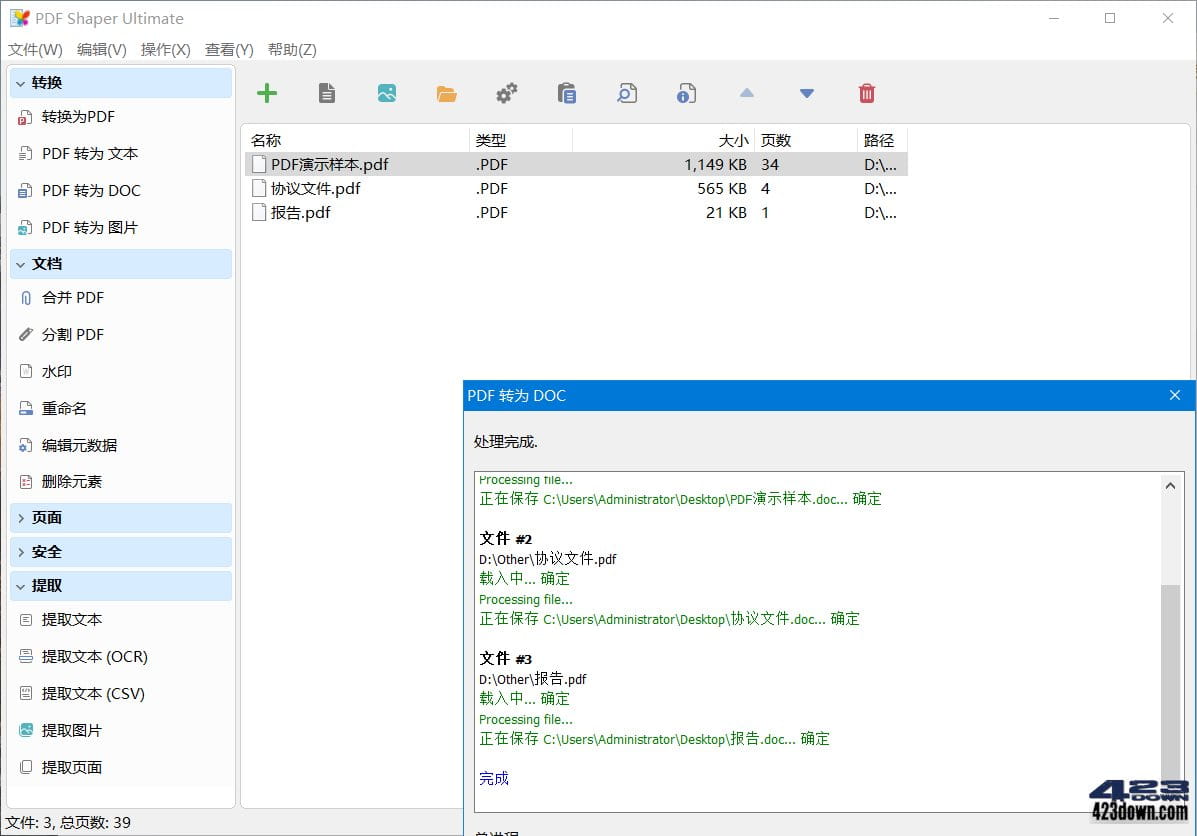Open the 文件(W) menu
Image resolution: width=1197 pixels, height=836 pixels.
coord(35,50)
